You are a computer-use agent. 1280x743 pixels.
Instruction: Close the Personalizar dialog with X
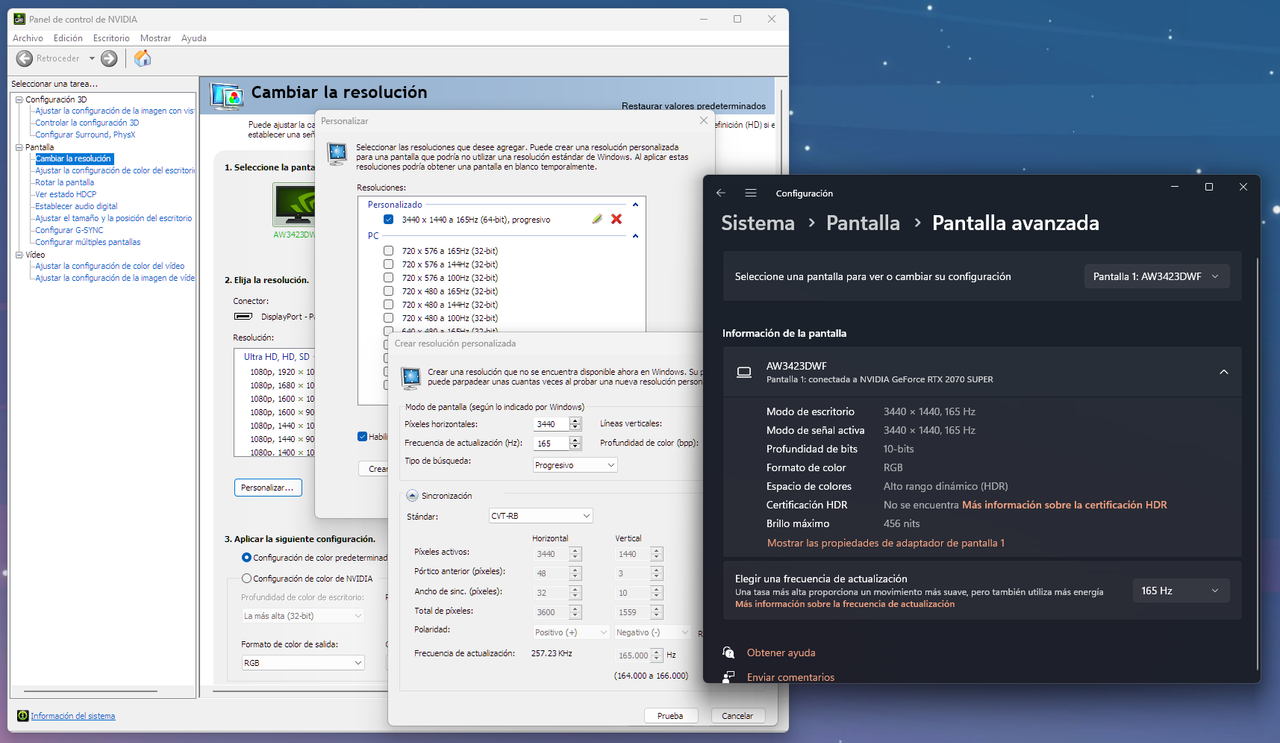(703, 121)
